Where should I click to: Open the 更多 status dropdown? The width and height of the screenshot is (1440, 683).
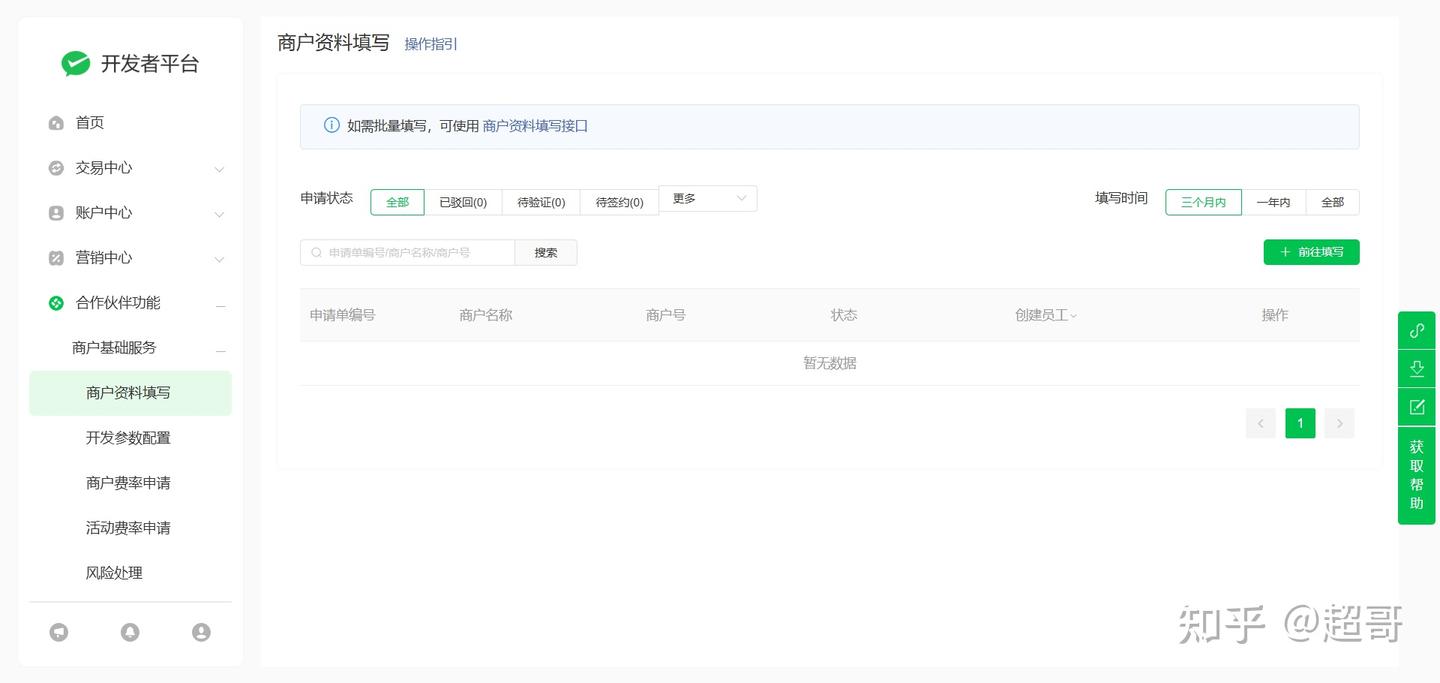pos(708,199)
